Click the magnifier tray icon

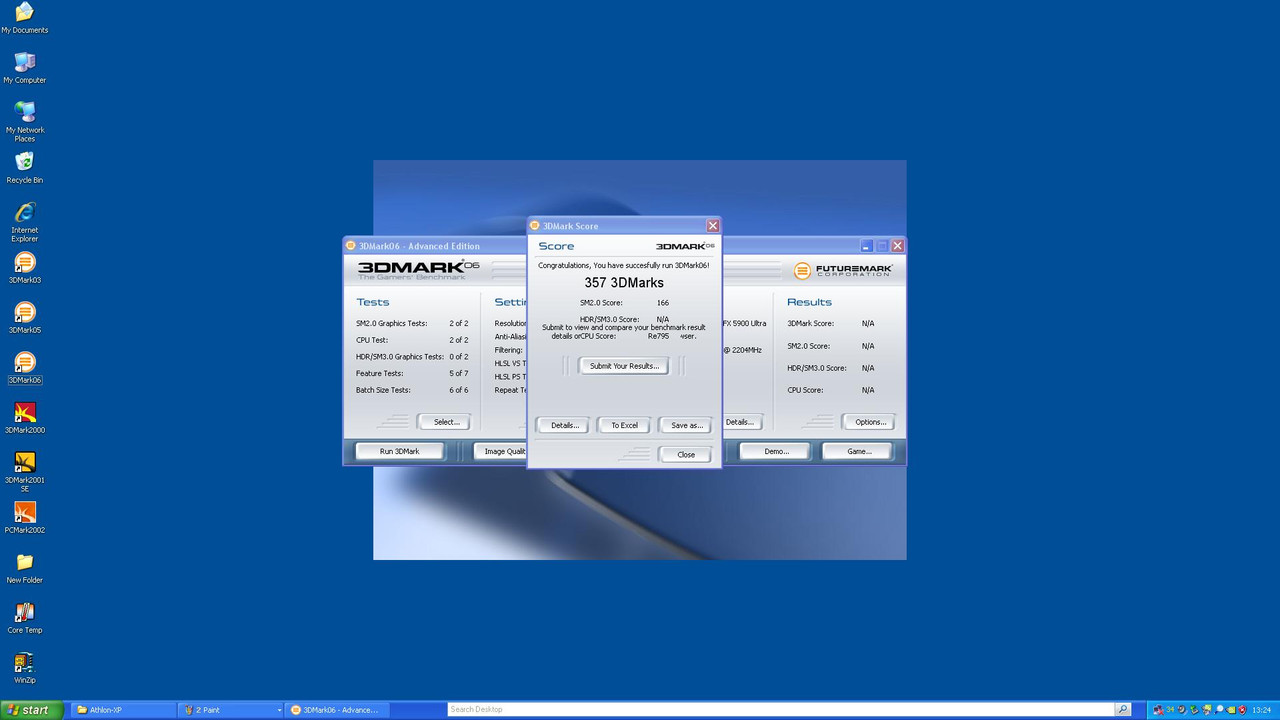coord(1219,710)
